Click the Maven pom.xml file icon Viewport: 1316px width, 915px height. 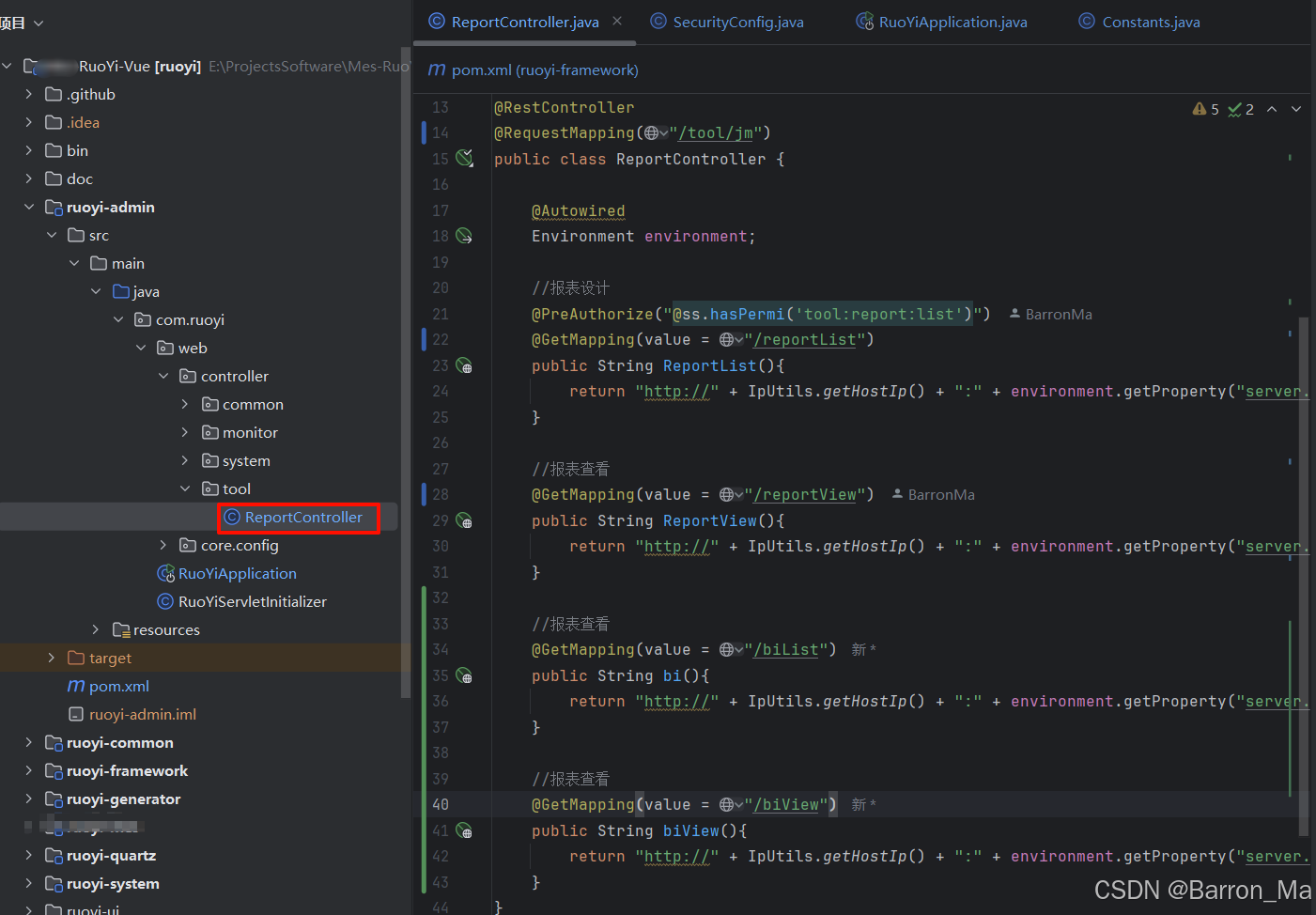tap(76, 686)
